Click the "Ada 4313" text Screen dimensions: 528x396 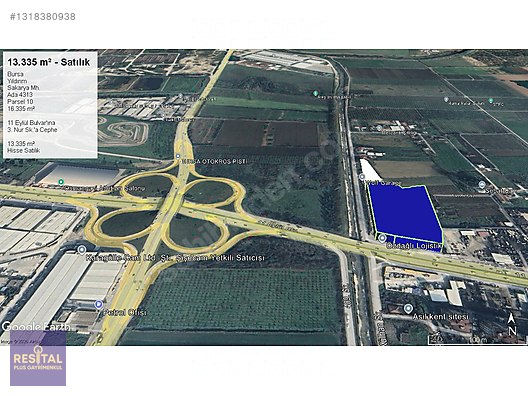20,95
